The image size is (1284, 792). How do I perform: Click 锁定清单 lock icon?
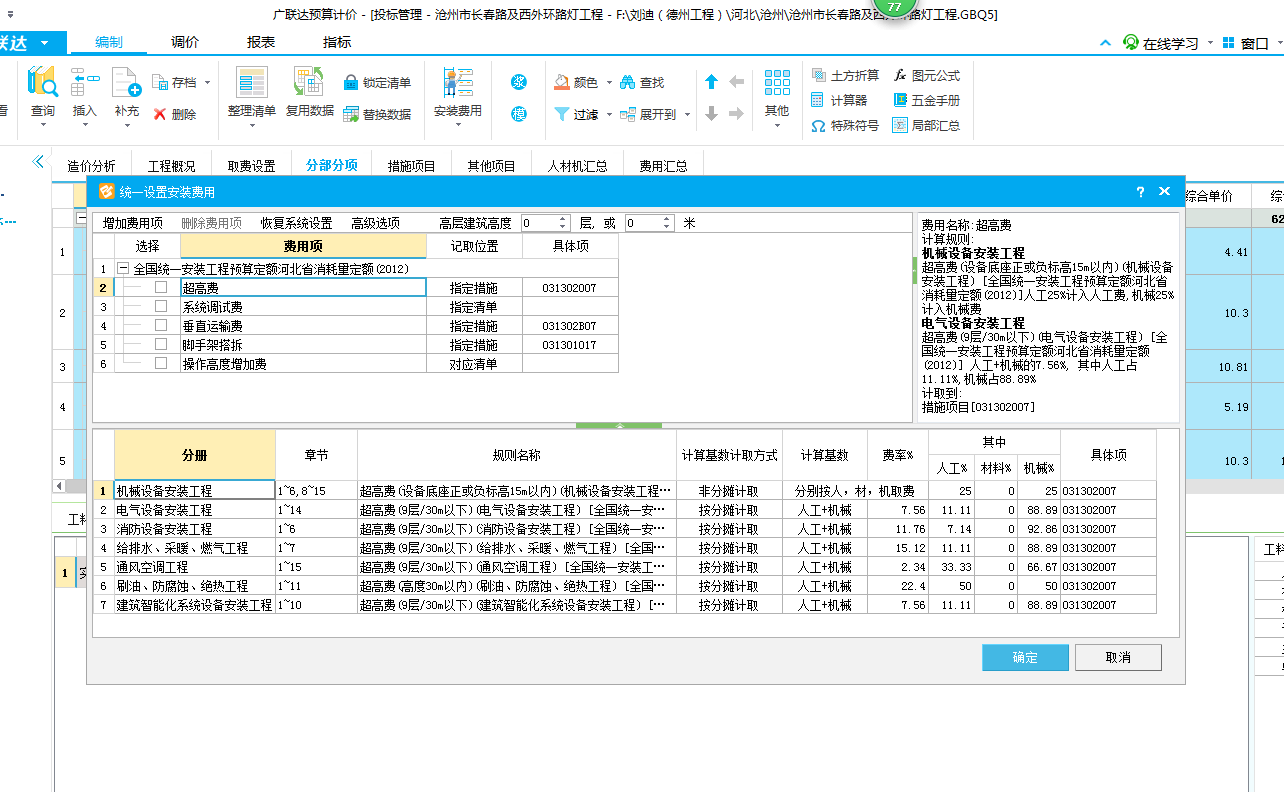351,83
